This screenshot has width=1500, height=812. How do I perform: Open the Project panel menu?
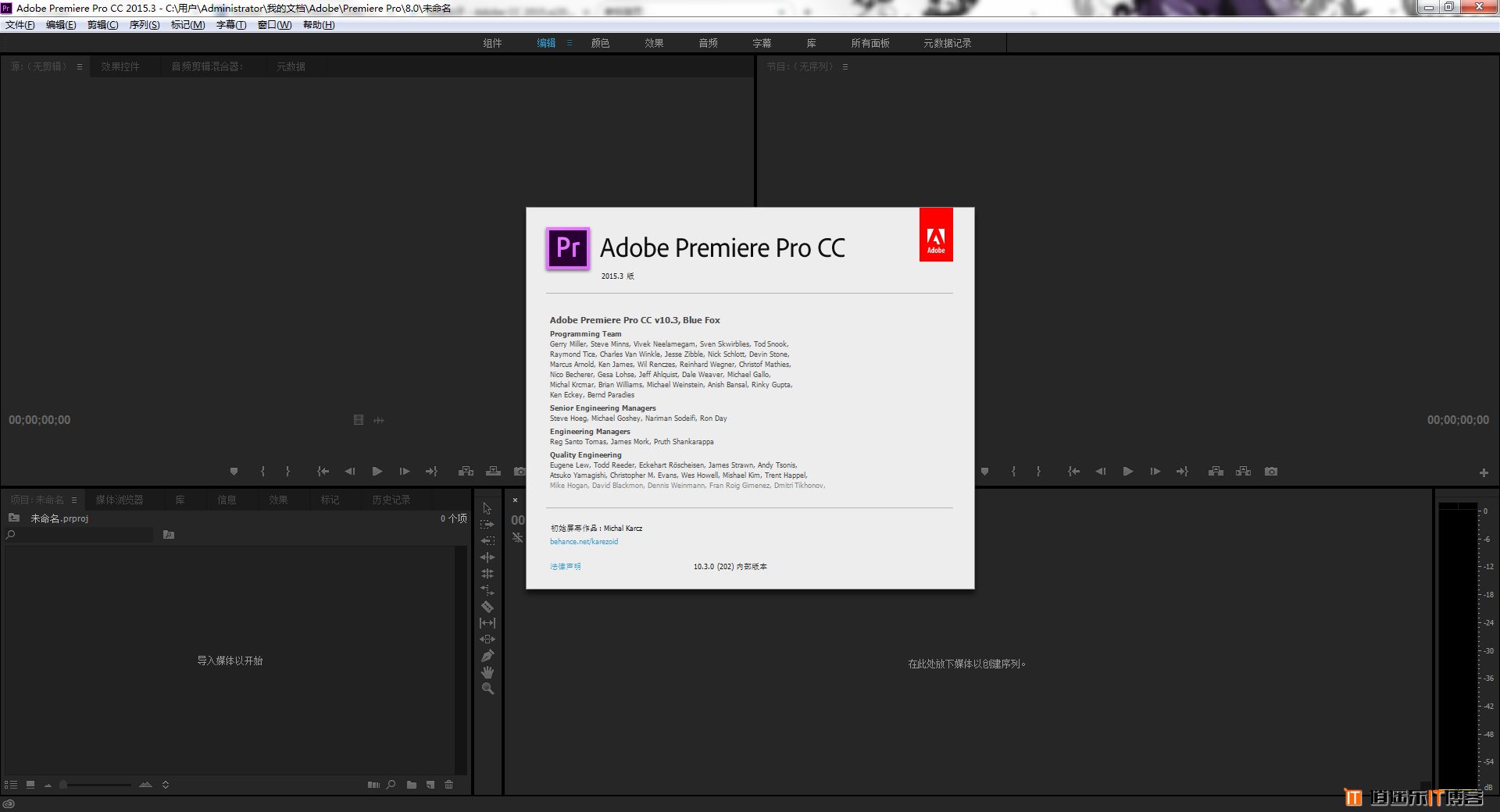coord(74,500)
